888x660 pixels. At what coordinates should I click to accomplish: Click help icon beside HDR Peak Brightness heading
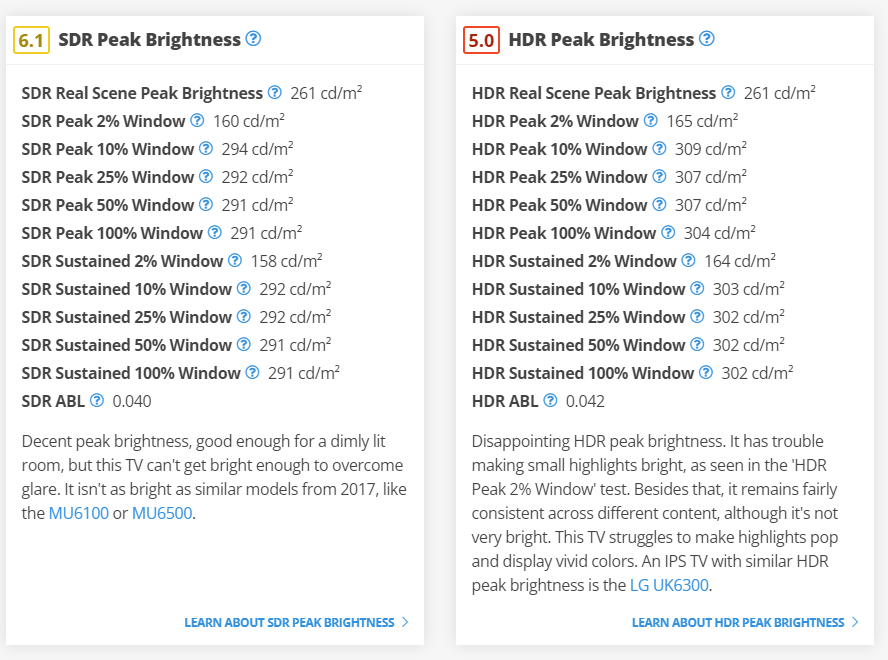point(707,39)
